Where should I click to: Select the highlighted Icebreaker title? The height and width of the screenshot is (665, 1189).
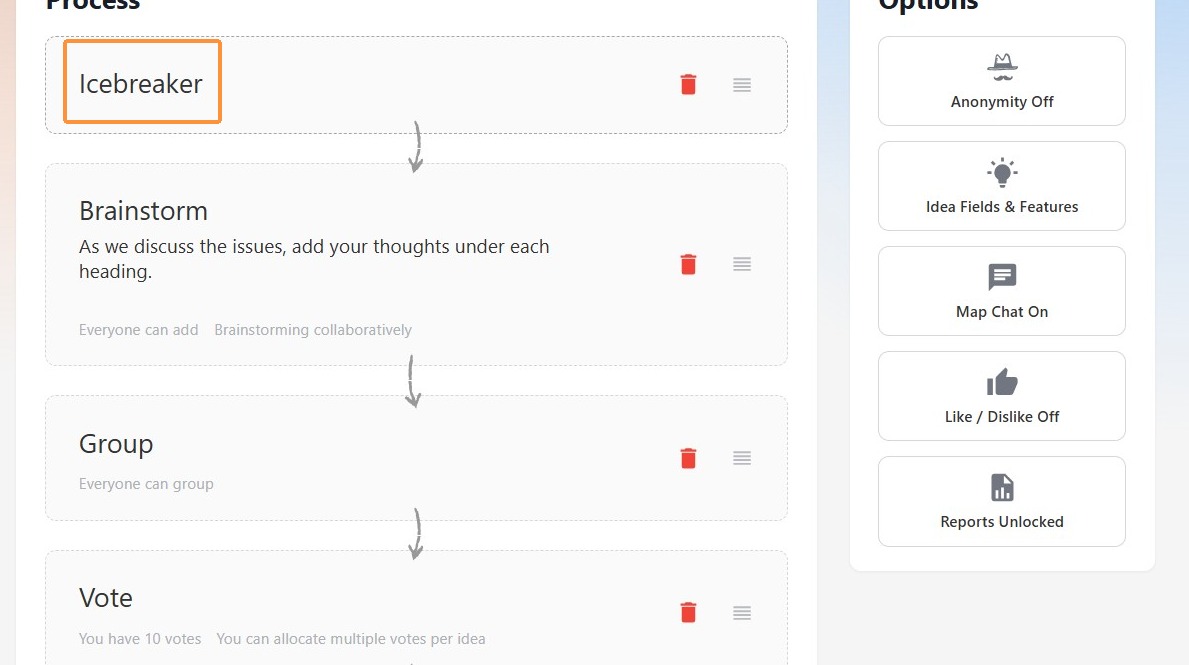pyautogui.click(x=142, y=82)
